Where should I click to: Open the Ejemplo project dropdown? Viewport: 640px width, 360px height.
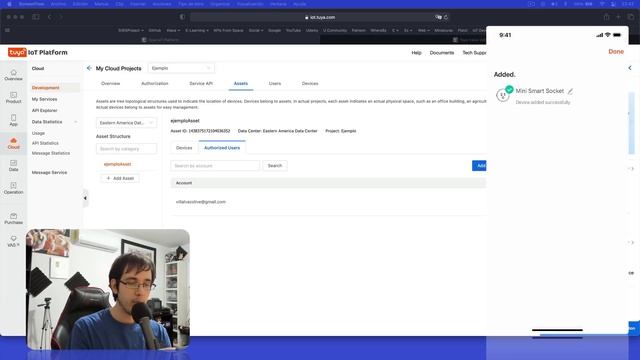(x=181, y=68)
